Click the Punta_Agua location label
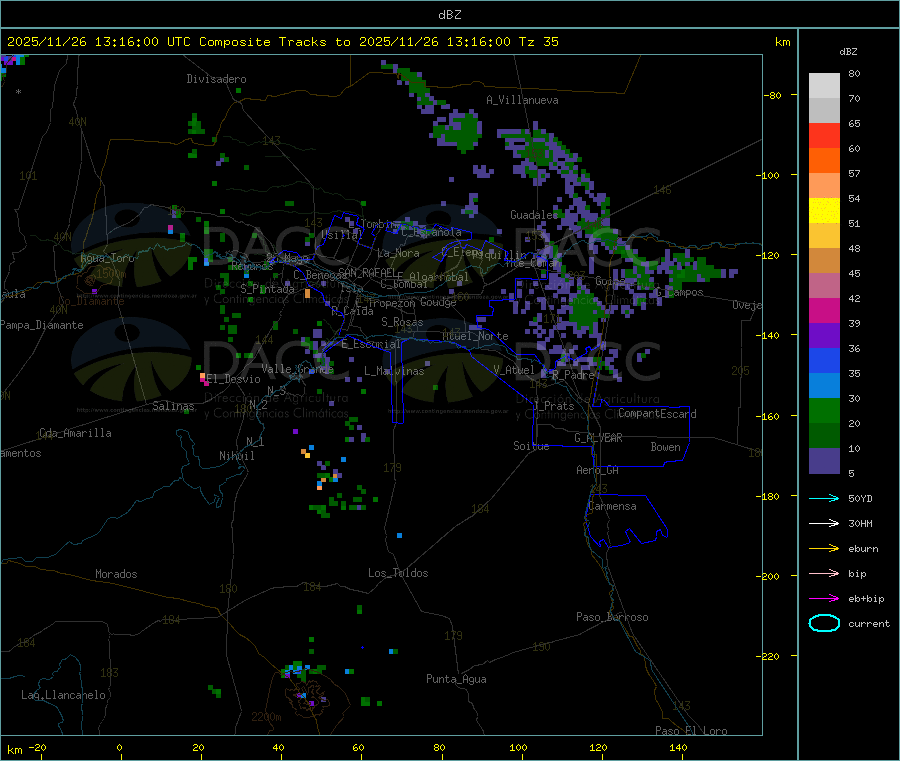The width and height of the screenshot is (900, 761). [x=456, y=679]
